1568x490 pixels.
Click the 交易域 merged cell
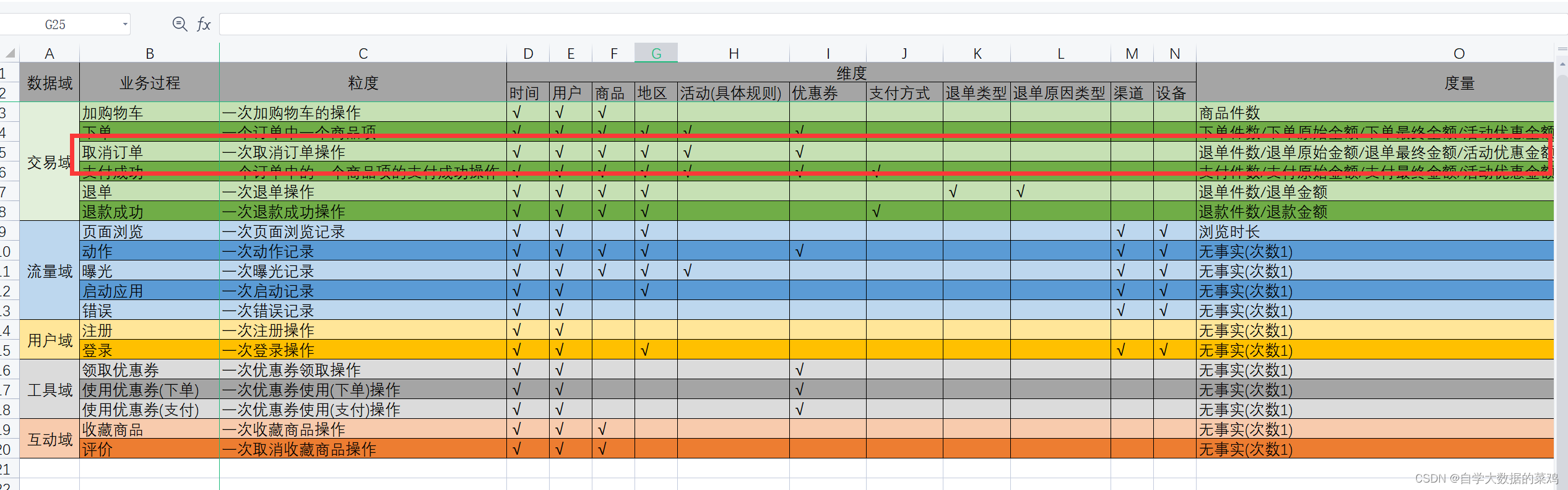[50, 161]
